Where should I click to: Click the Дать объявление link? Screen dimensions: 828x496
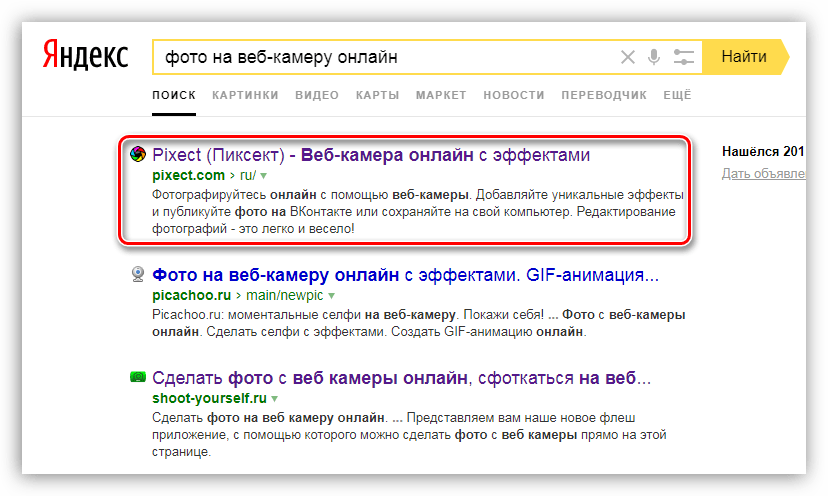point(763,174)
